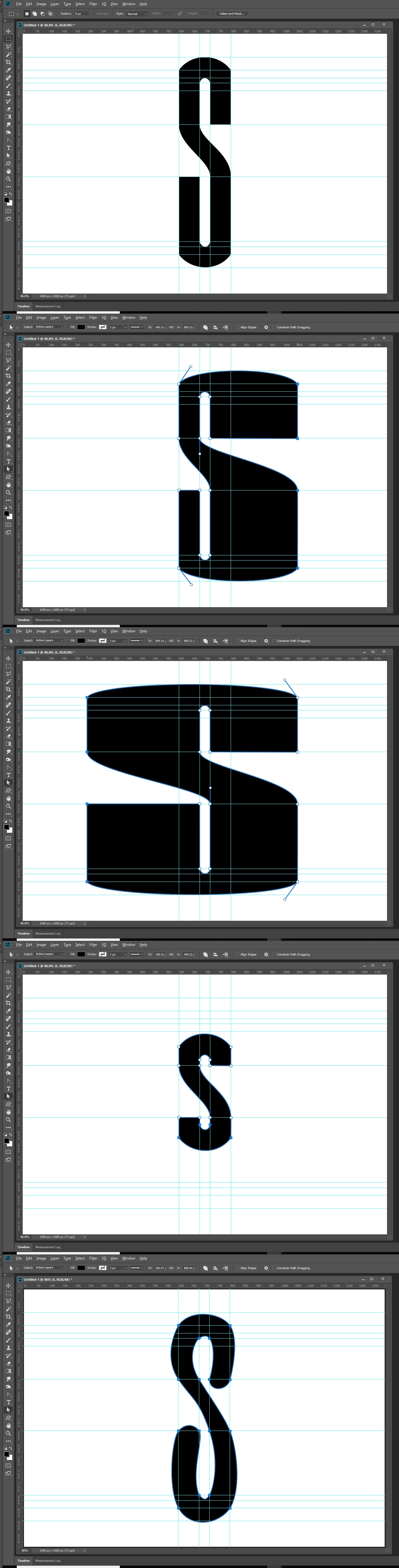Open Active Layers dropdown in W 256.97 window
This screenshot has height=1568, width=399.
49,1267
